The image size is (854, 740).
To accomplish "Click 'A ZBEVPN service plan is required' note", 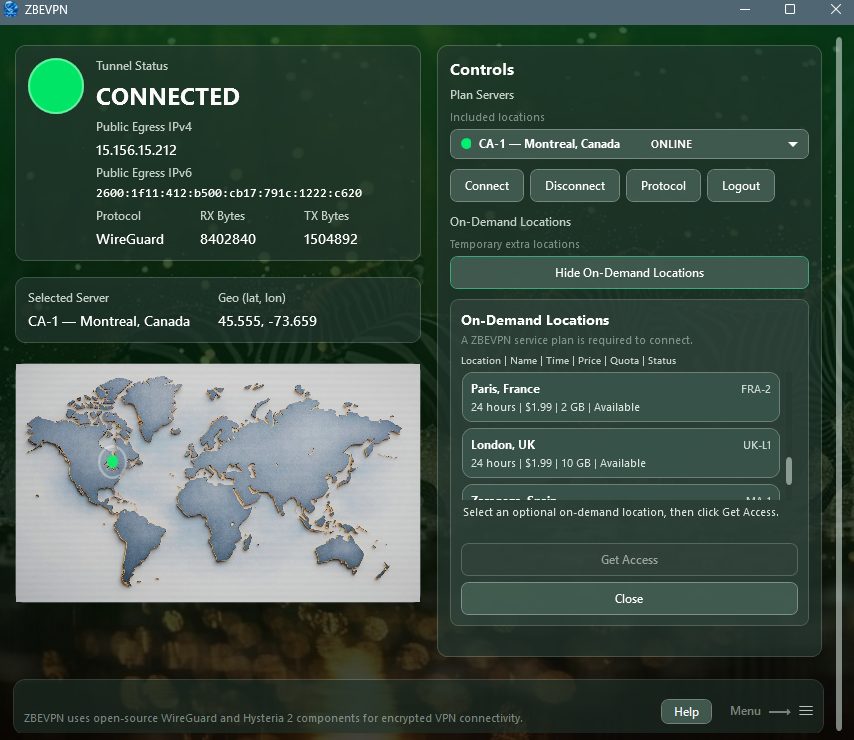I will 577,340.
